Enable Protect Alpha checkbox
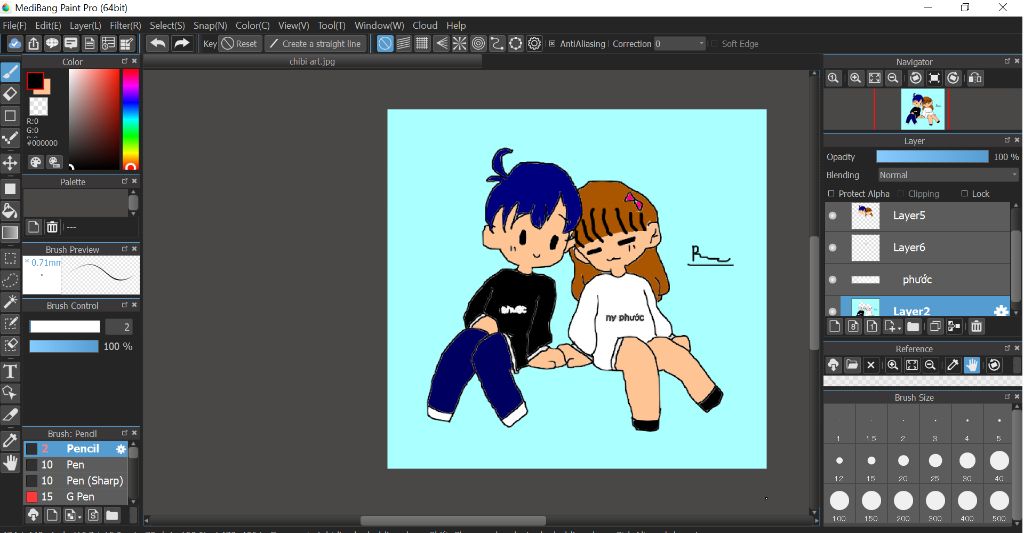The width and height of the screenshot is (1024, 533). pyautogui.click(x=831, y=193)
